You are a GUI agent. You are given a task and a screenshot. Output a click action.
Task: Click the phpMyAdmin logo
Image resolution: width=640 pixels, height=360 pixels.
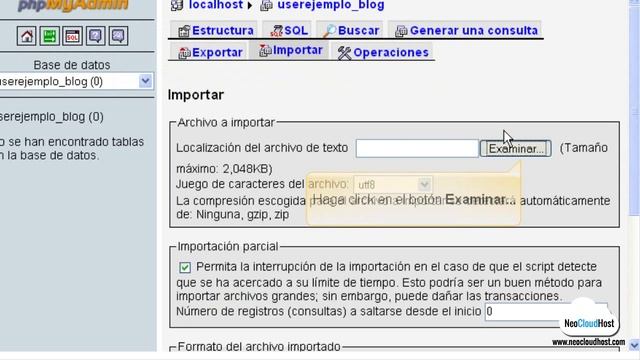click(73, 5)
